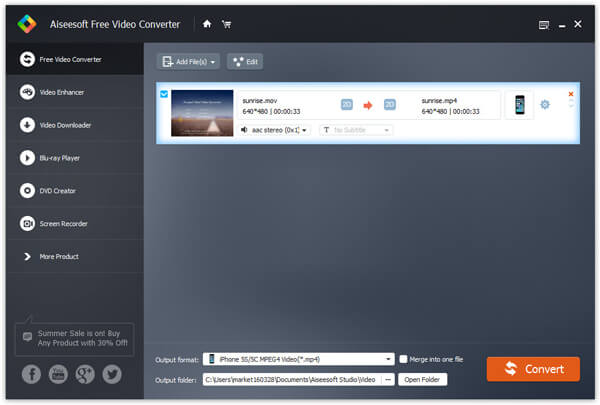Go to home via house icon
Screen dimensions: 600x405
click(207, 24)
